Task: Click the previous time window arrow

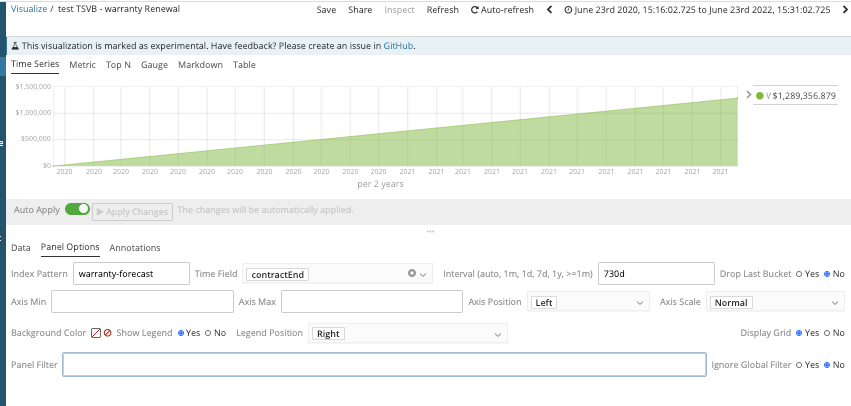Action: (549, 10)
